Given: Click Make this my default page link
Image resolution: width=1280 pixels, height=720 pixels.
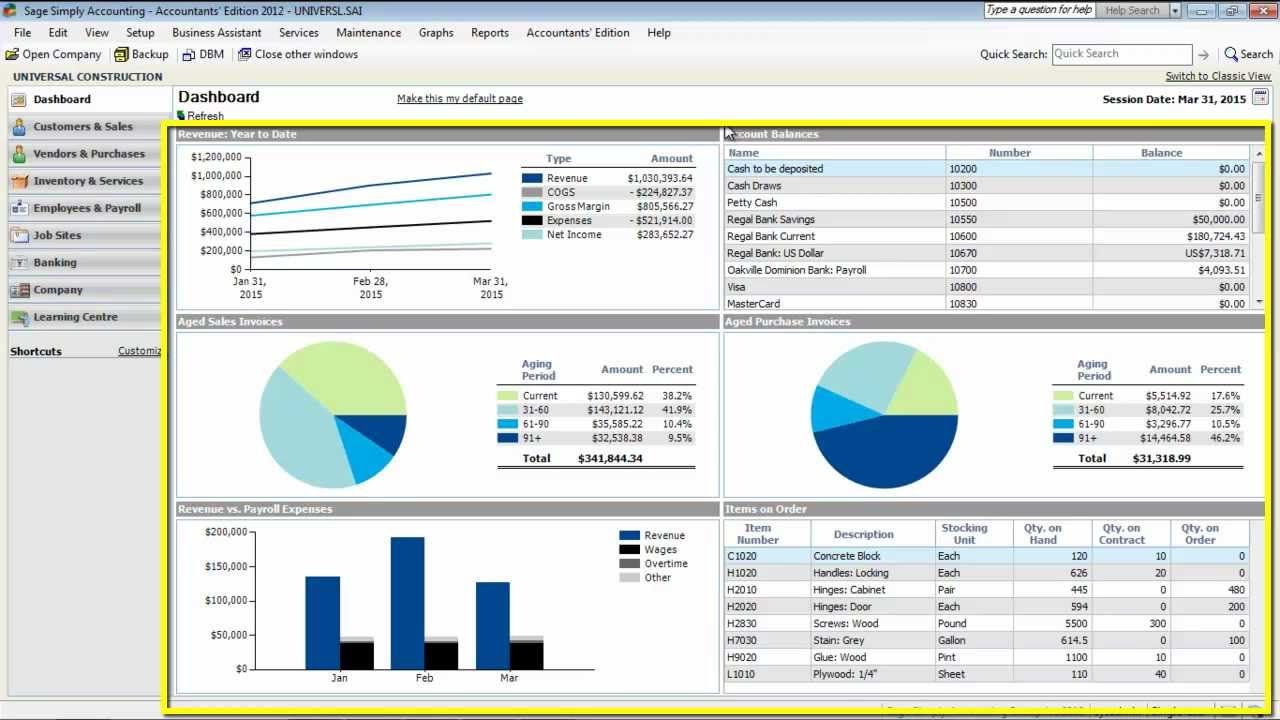Looking at the screenshot, I should click(x=460, y=98).
